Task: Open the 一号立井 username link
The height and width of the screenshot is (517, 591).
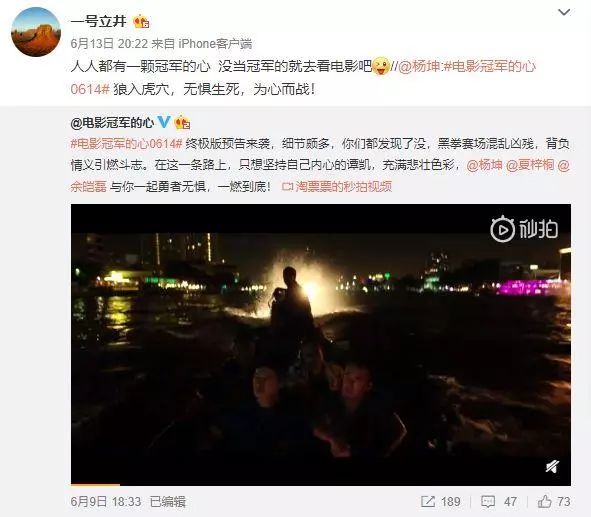Action: click(x=98, y=21)
